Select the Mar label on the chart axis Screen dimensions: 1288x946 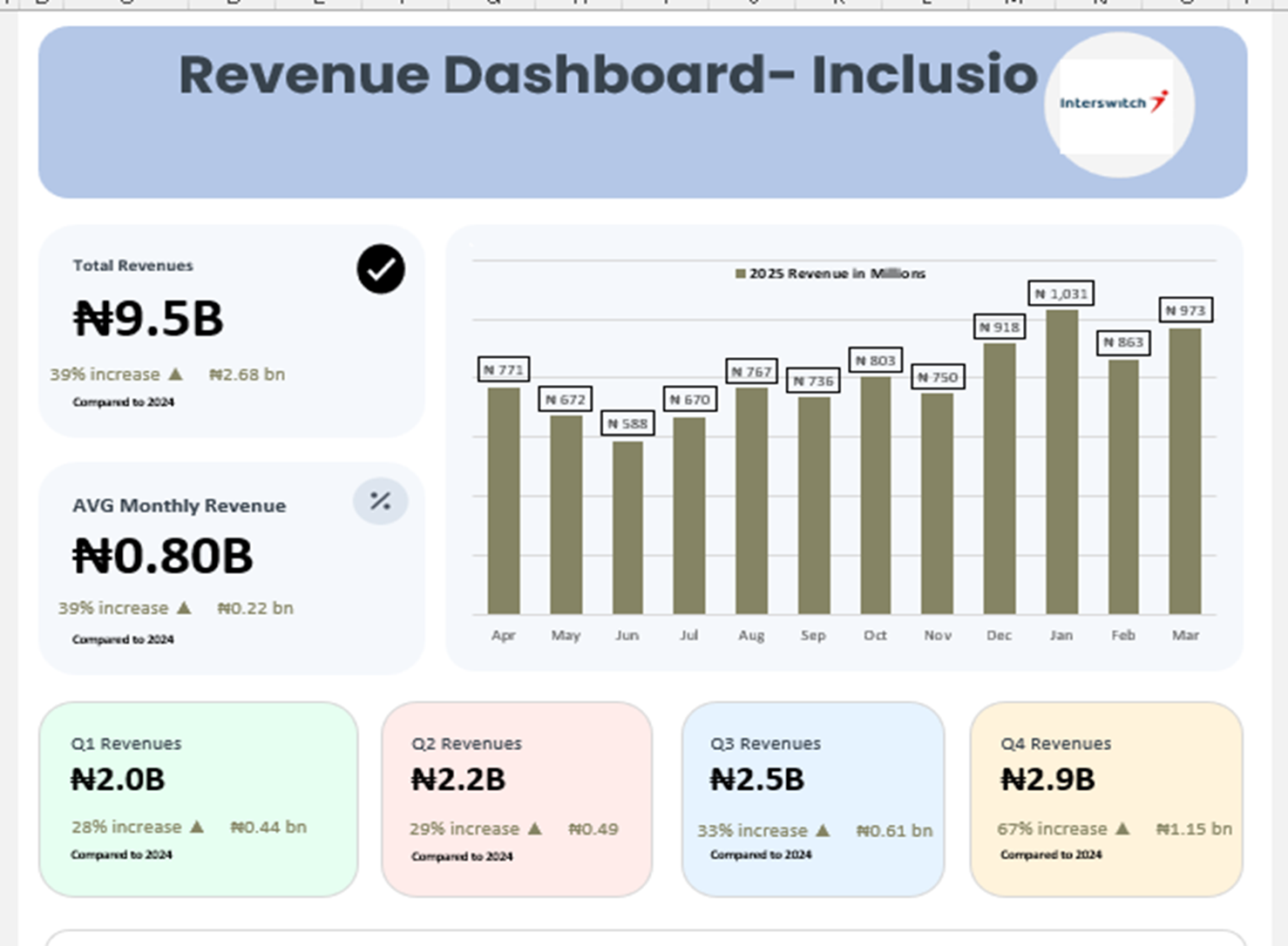tap(1184, 635)
